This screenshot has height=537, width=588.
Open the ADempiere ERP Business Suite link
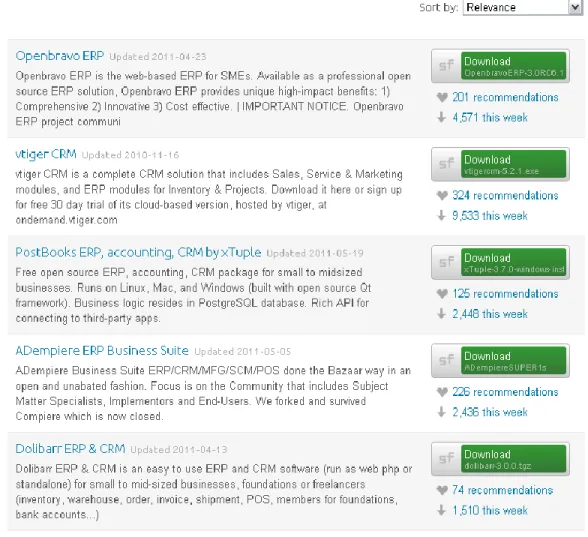(x=102, y=351)
